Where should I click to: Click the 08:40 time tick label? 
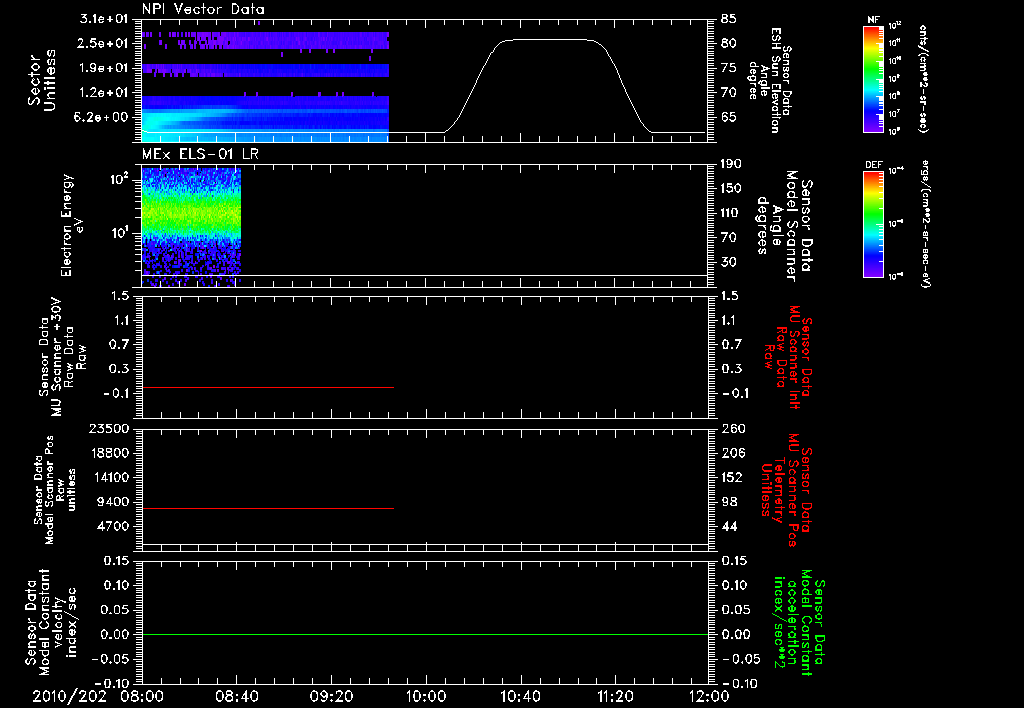coord(236,696)
